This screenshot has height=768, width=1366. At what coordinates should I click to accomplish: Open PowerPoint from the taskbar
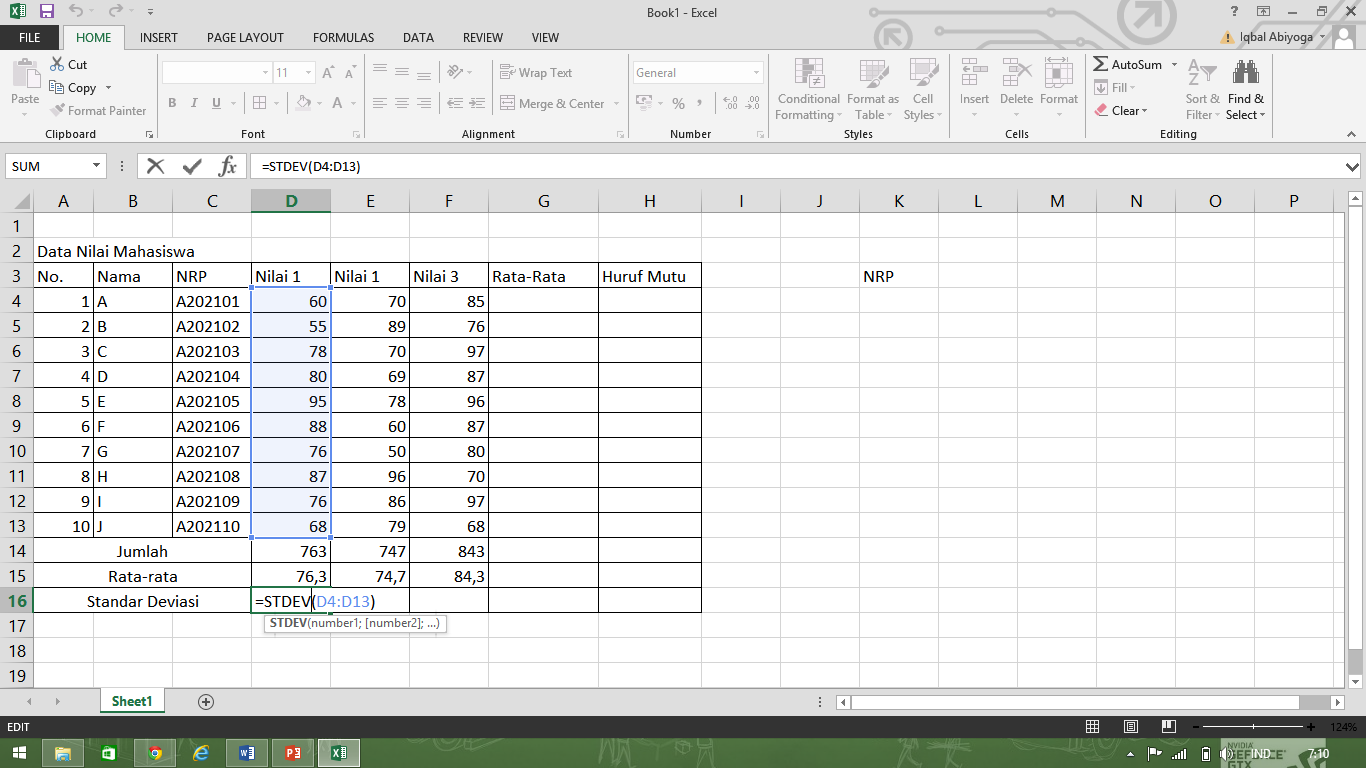[x=293, y=753]
